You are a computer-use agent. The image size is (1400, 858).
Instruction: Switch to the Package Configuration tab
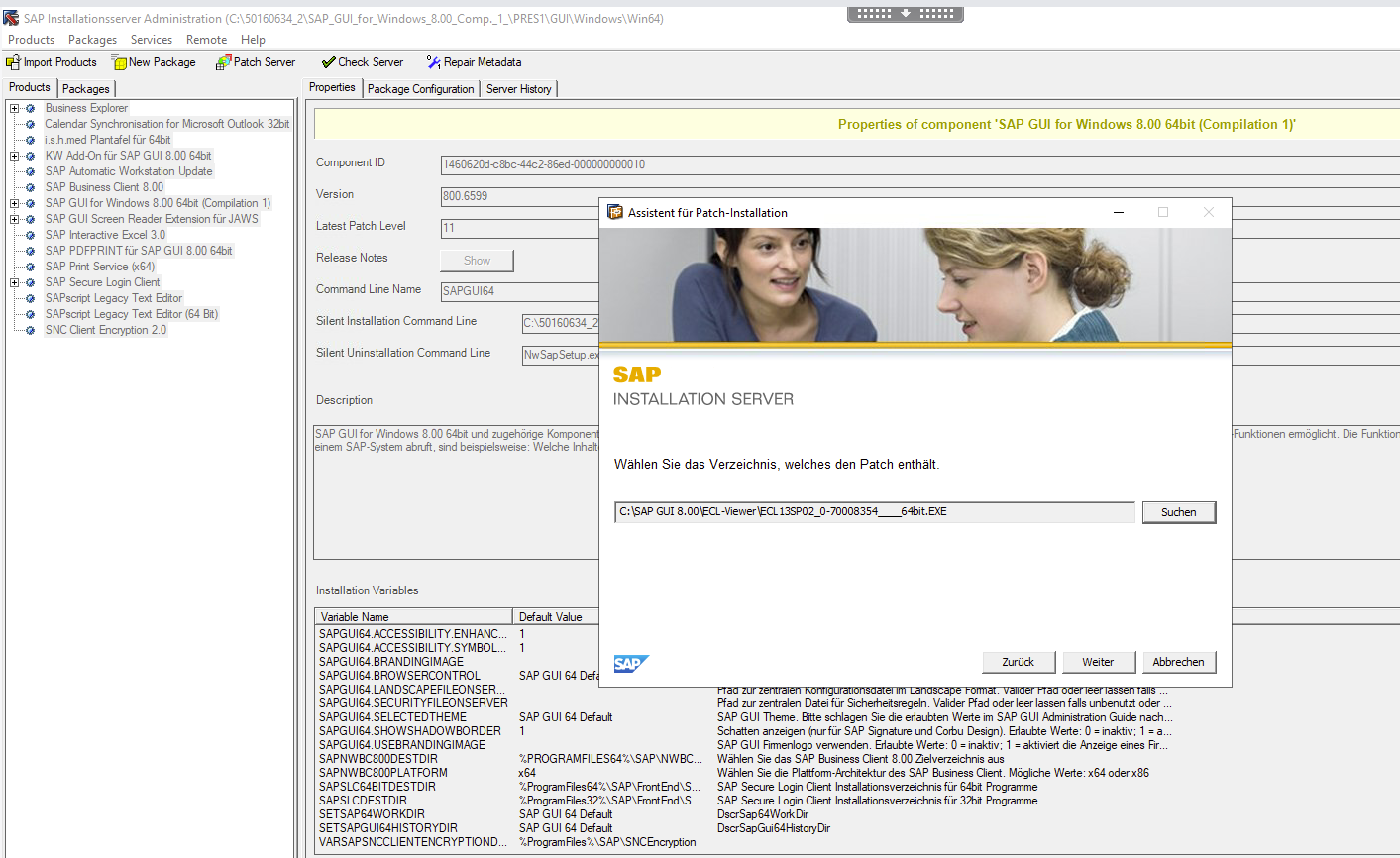(420, 88)
